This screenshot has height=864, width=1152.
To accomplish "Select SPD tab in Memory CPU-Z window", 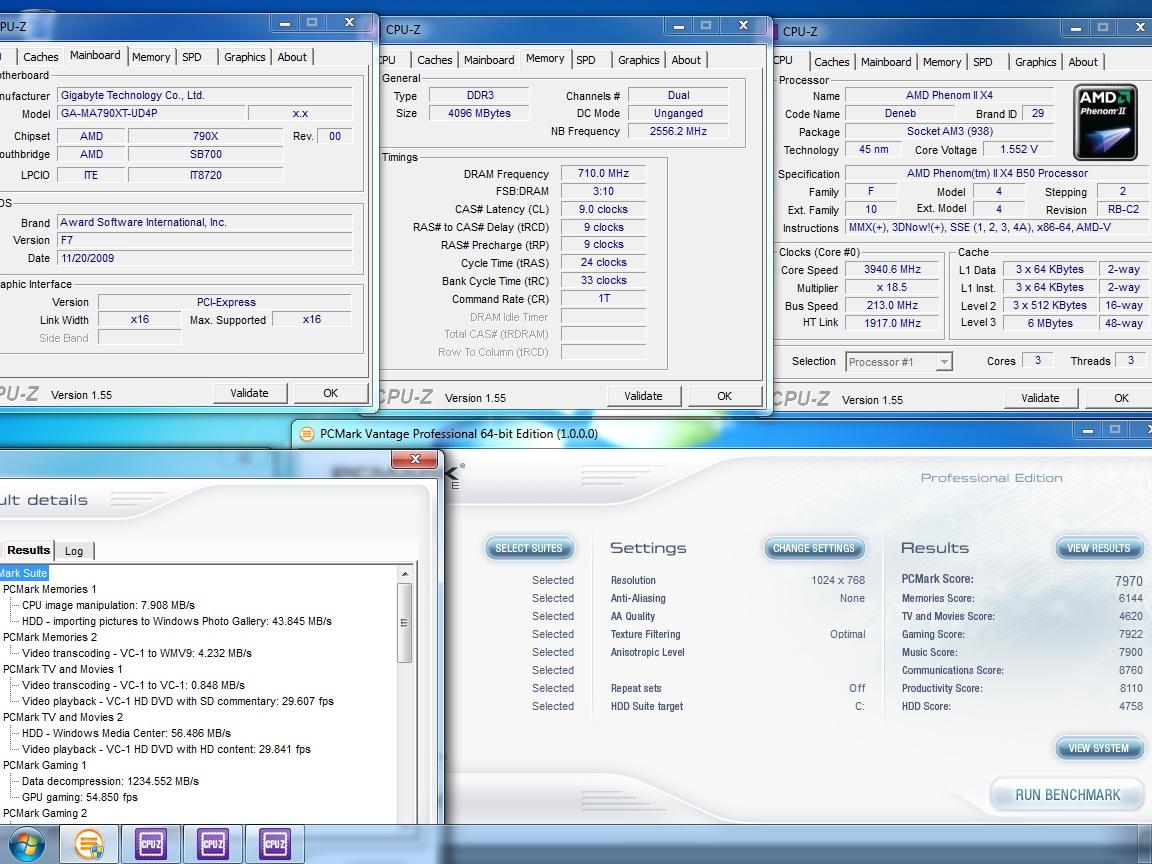I will [586, 60].
